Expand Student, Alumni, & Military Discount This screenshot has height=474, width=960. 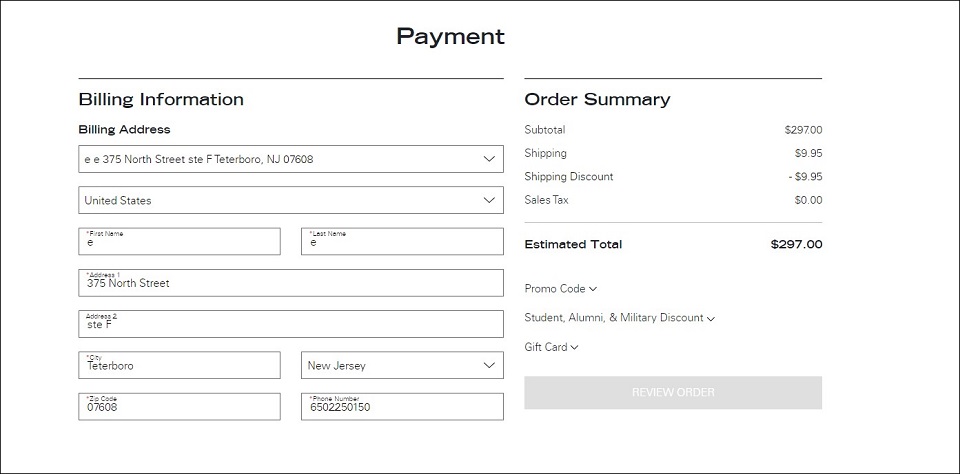(x=620, y=318)
